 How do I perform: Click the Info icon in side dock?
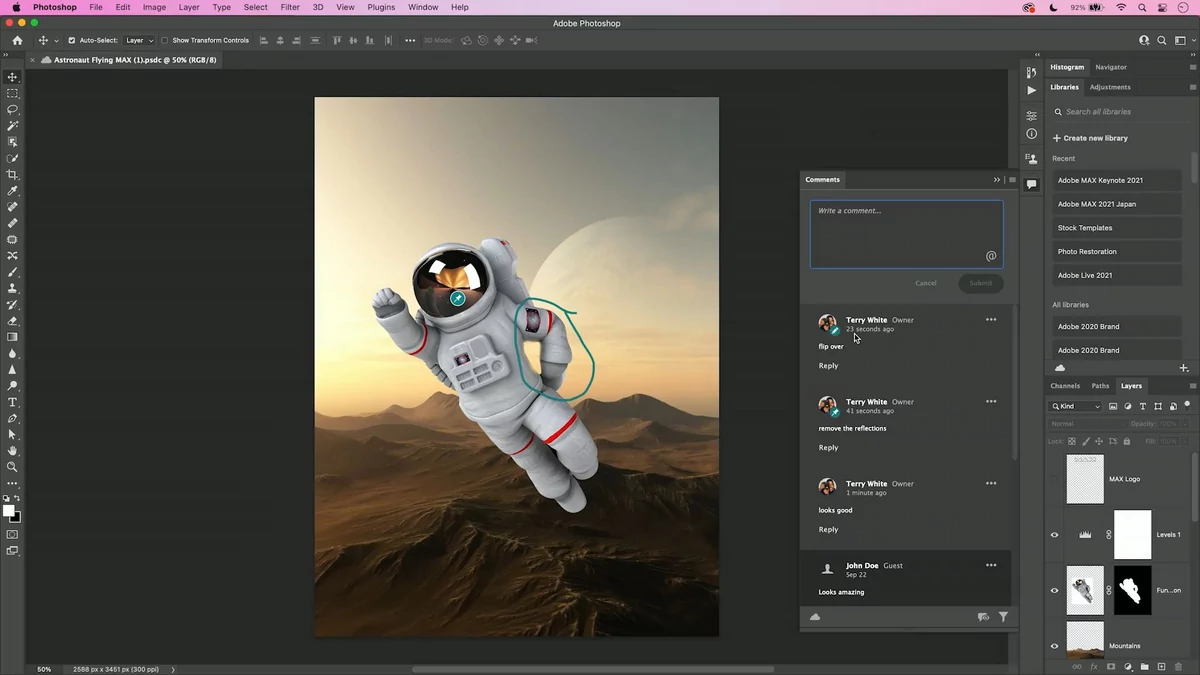pos(1031,134)
